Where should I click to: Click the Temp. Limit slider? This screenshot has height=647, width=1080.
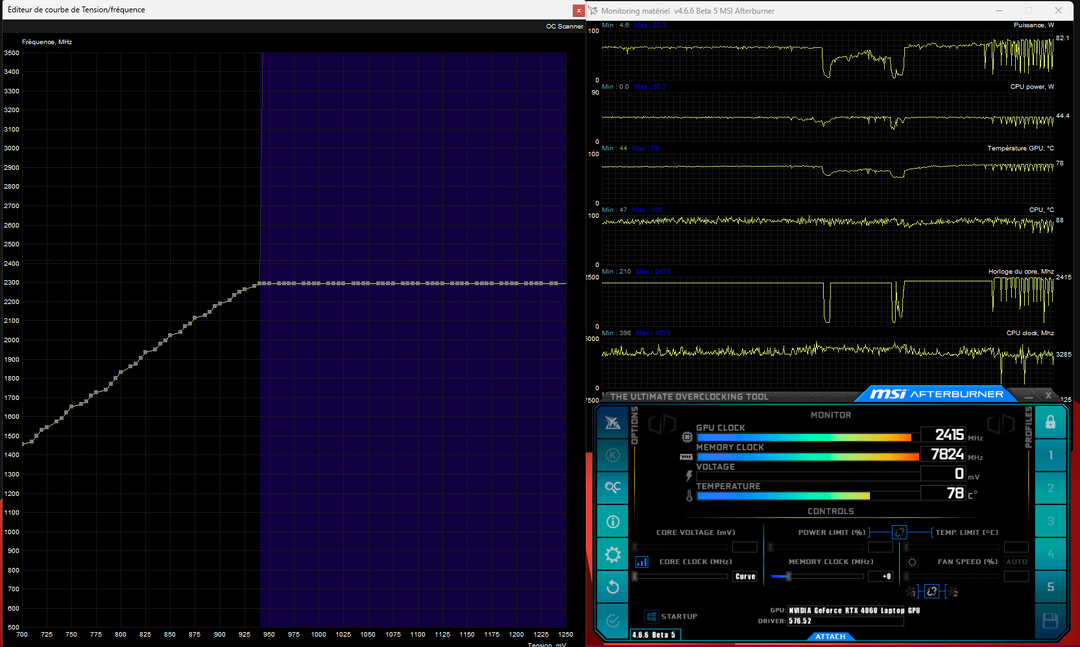point(952,547)
